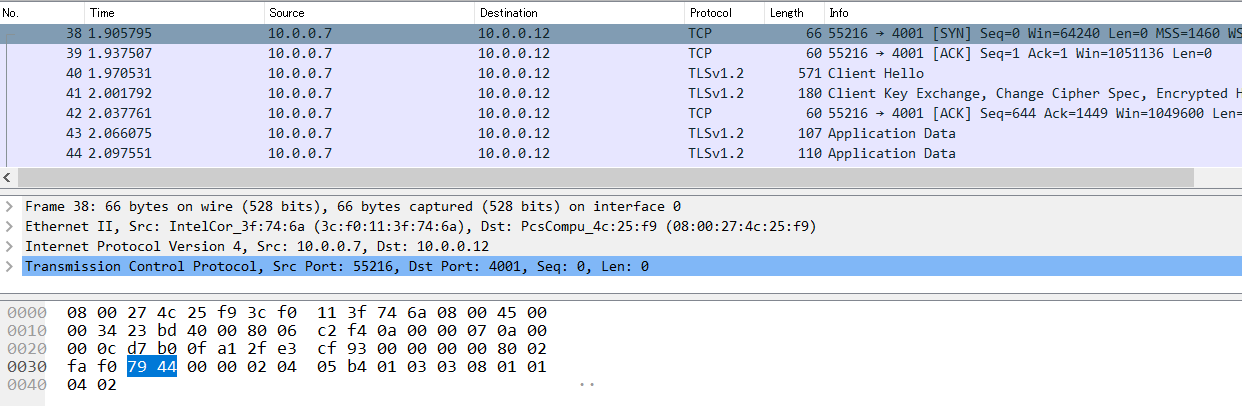Click the scroll-left arrow of packet list
Image resolution: width=1242 pixels, height=406 pixels.
point(8,177)
